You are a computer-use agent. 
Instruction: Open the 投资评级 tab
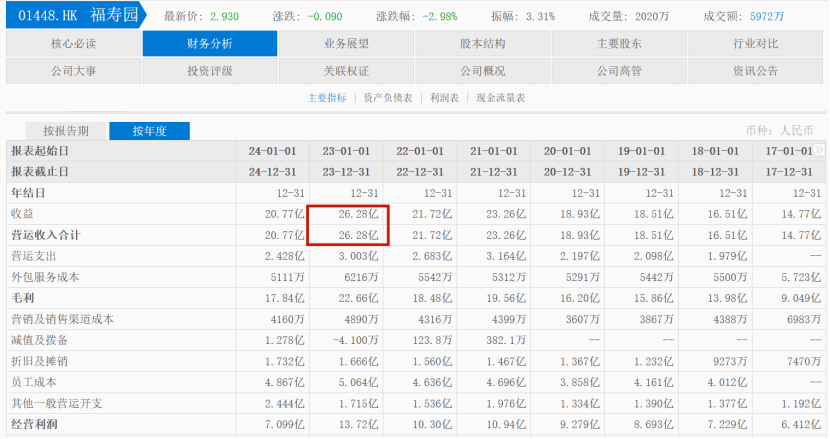(209, 71)
